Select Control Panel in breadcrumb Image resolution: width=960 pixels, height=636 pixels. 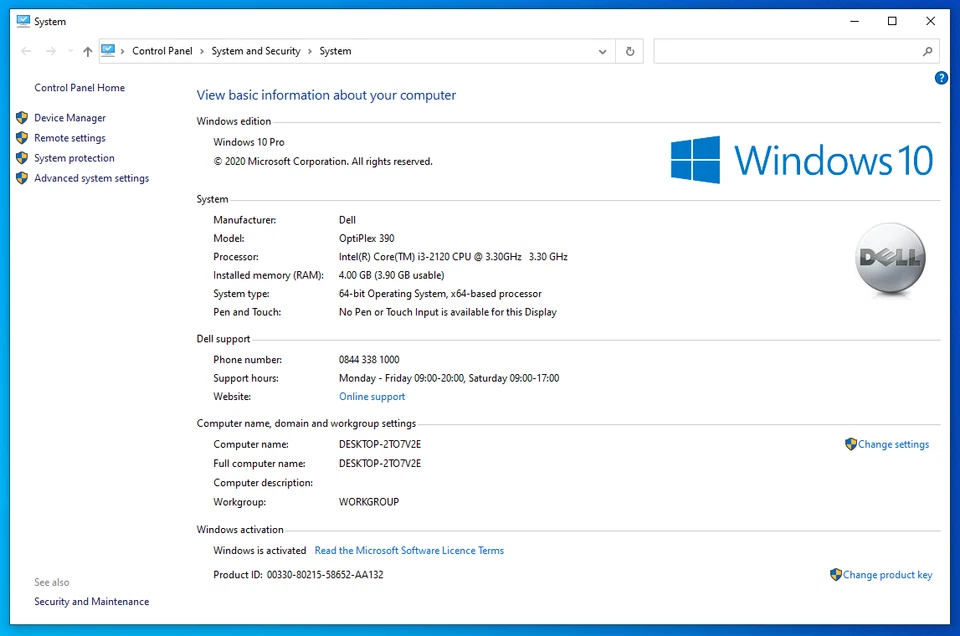coord(163,51)
